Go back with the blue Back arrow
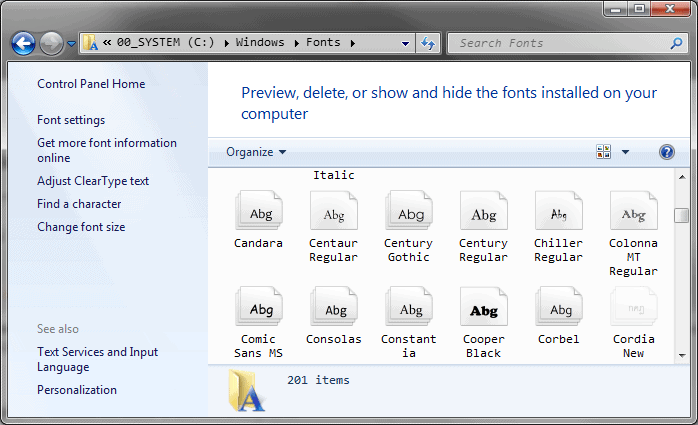The image size is (698, 425). pyautogui.click(x=23, y=44)
